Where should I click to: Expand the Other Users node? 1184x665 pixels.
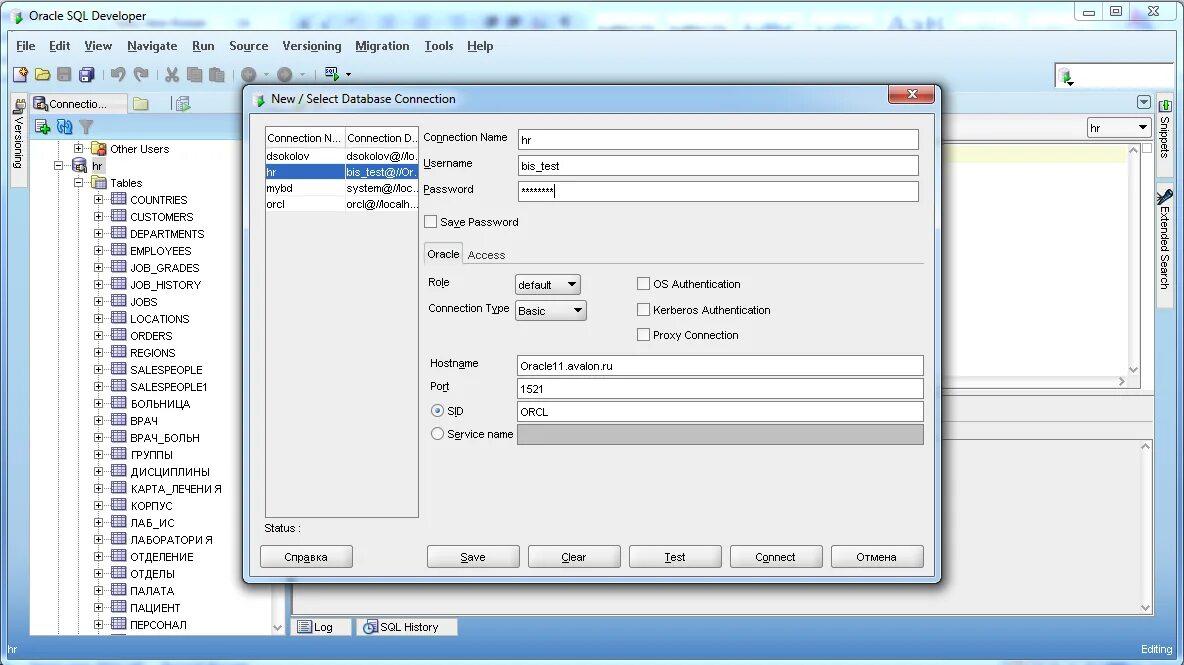78,149
